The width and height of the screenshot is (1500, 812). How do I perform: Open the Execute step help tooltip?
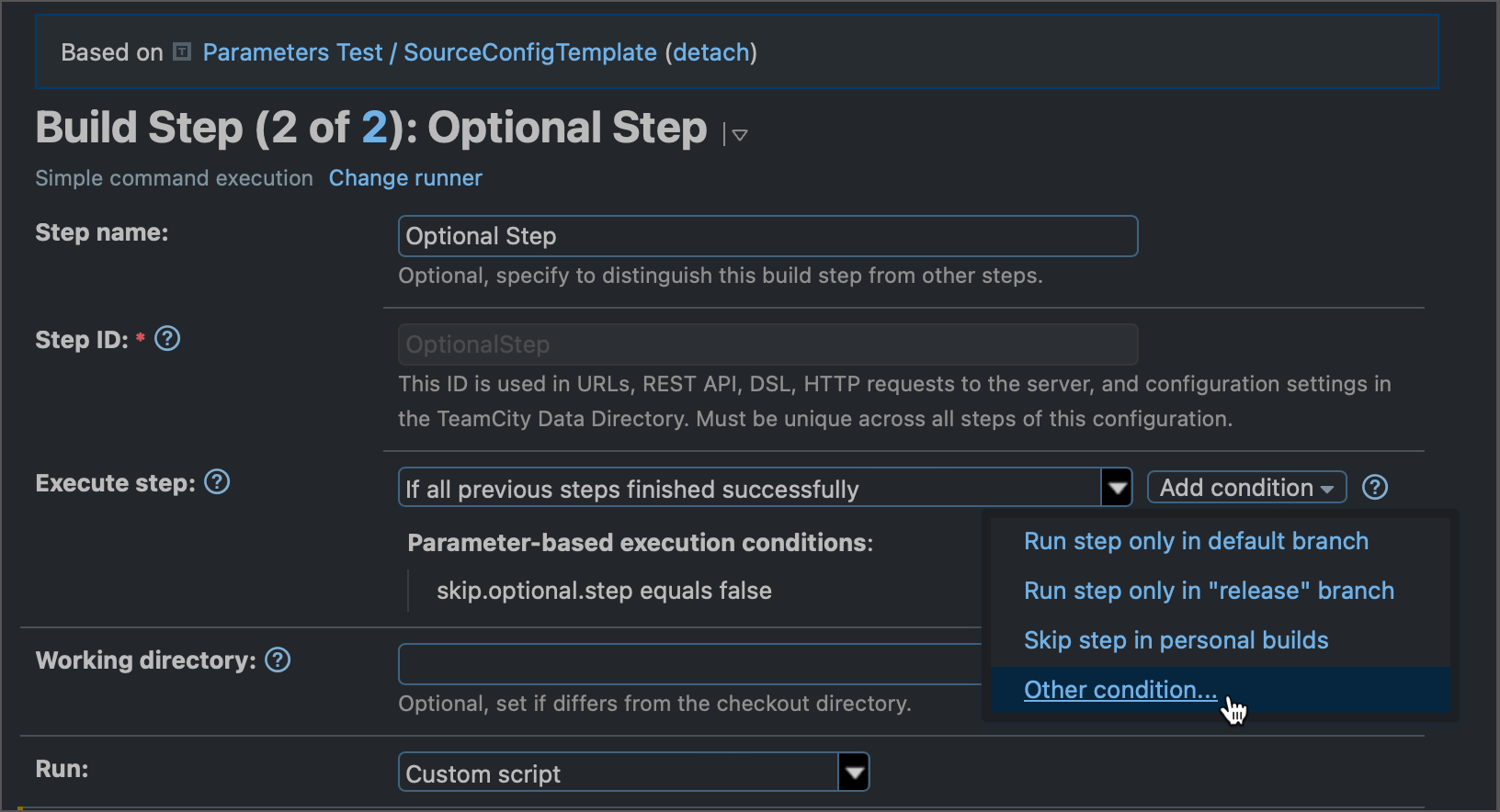coord(217,481)
